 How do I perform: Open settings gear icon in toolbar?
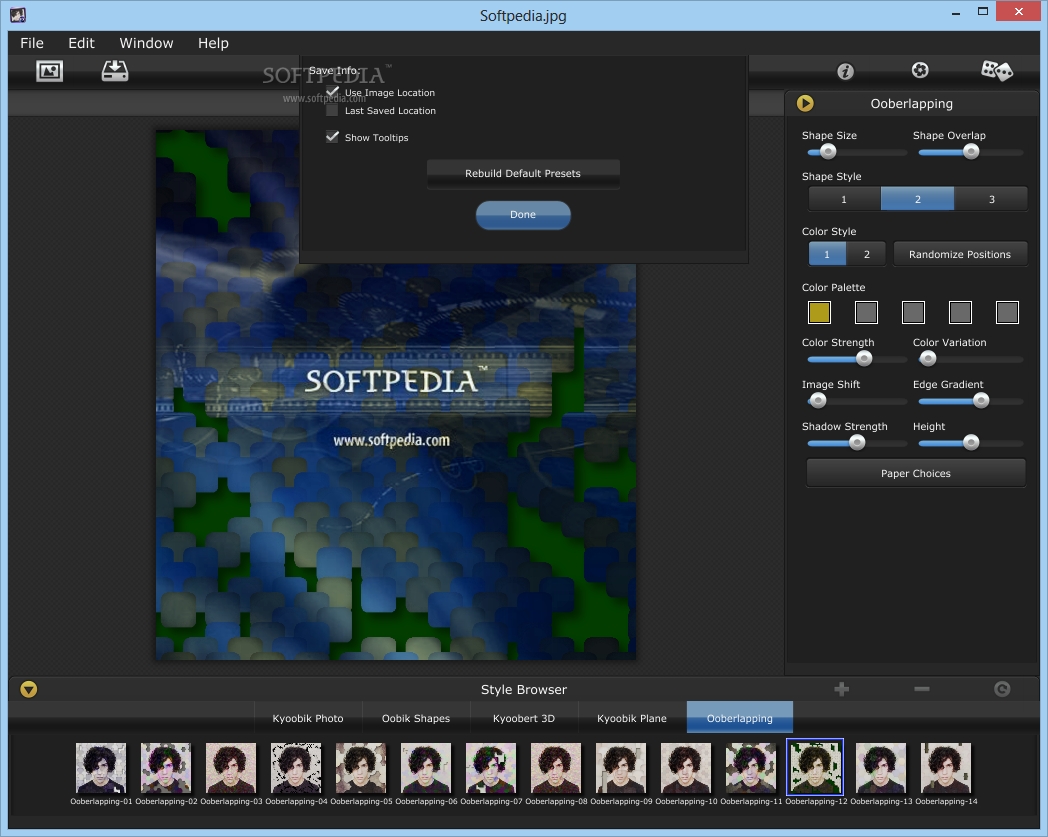click(920, 70)
